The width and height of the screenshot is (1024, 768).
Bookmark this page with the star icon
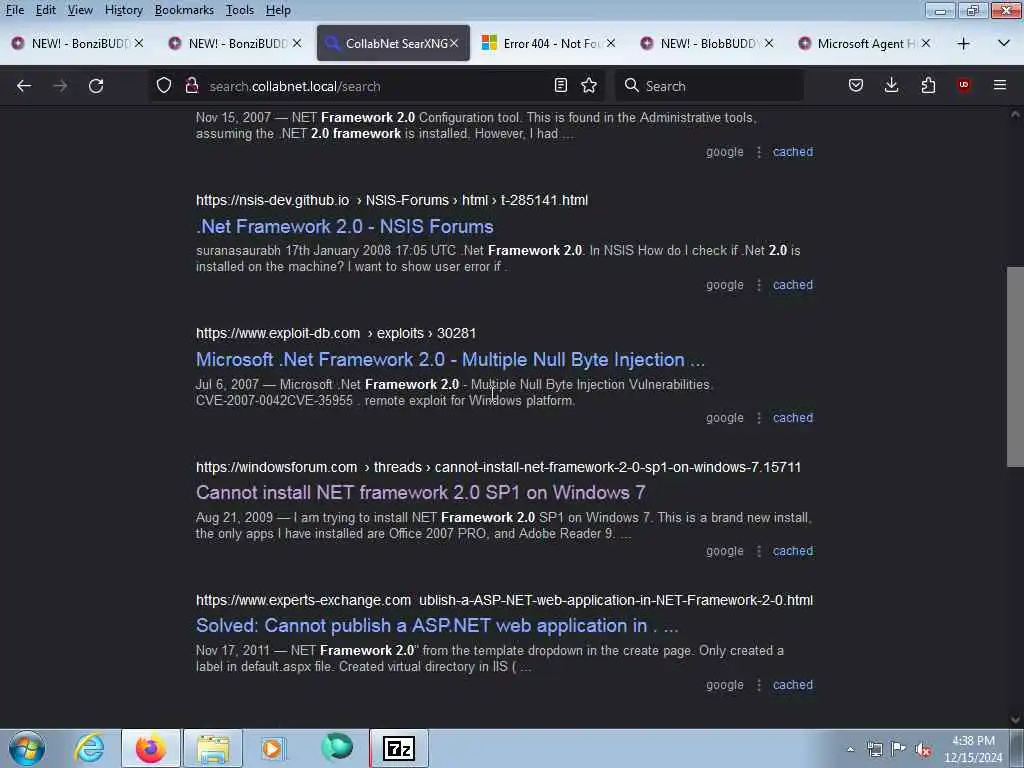(x=589, y=86)
